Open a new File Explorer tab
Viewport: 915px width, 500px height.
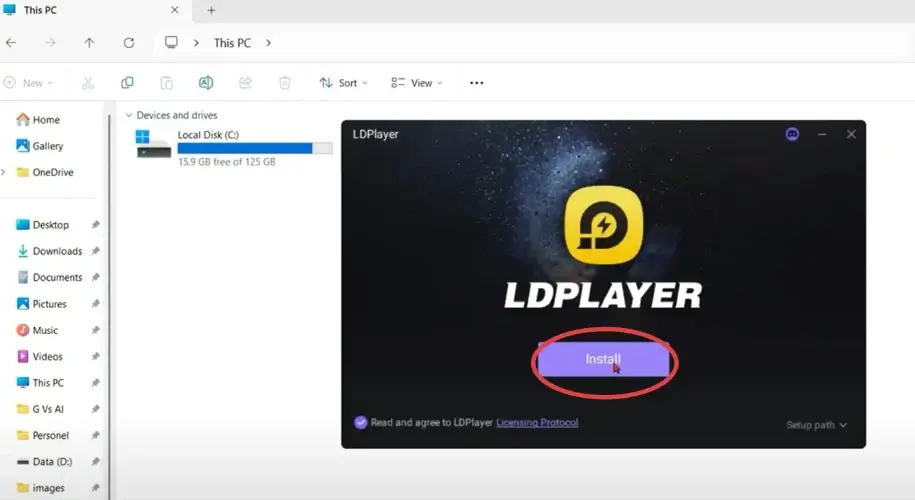coord(211,10)
